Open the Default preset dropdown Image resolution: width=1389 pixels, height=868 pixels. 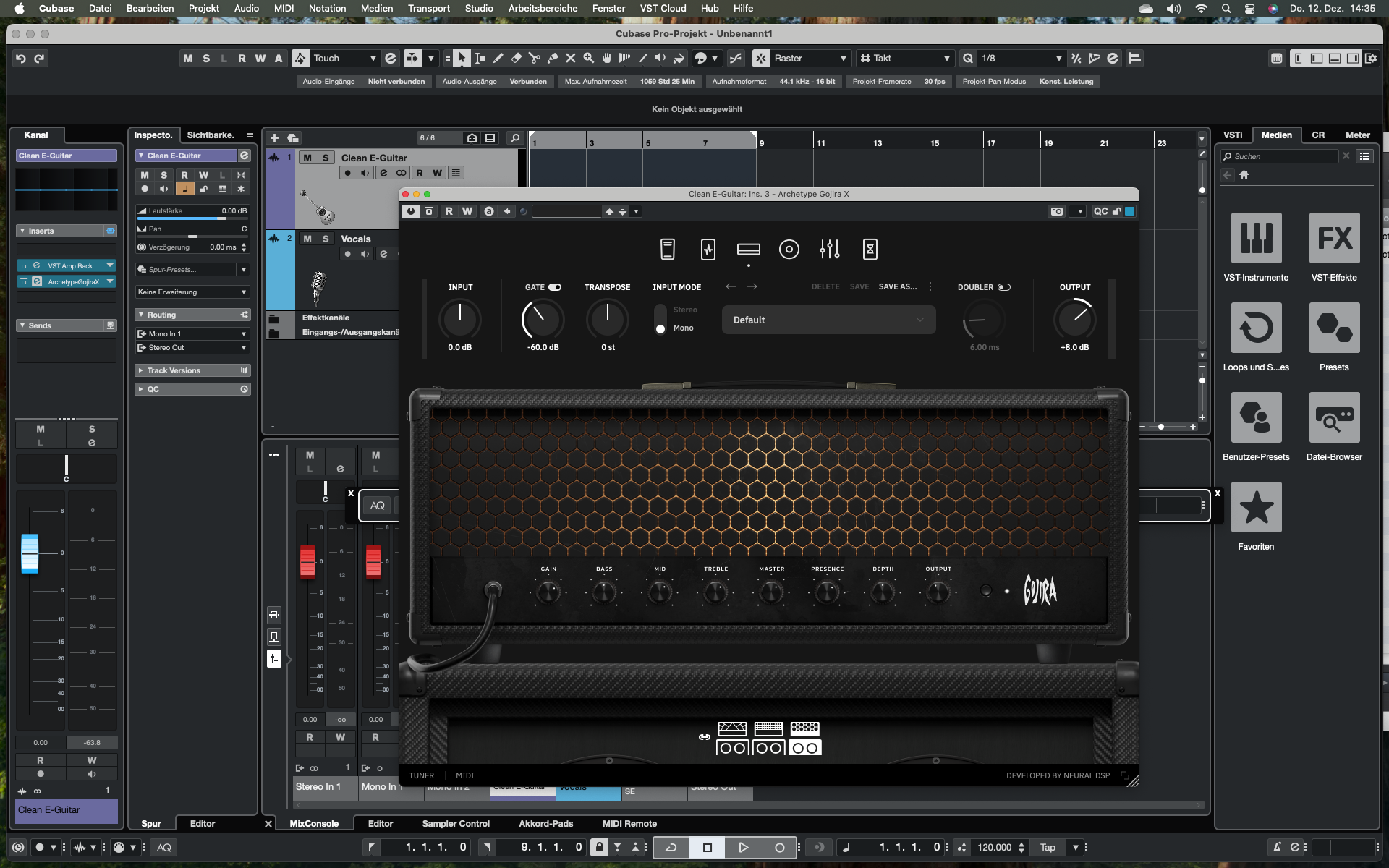828,320
